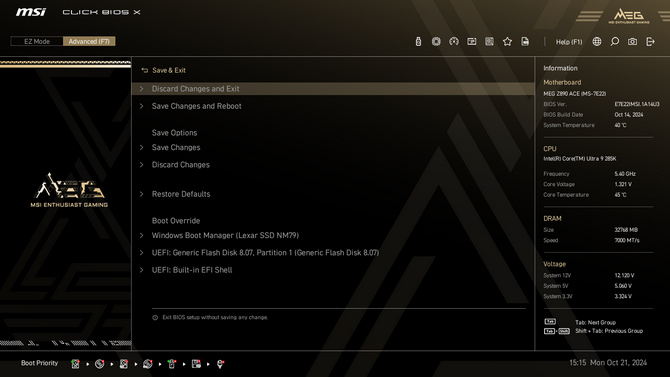Click the CPU chip icon in toolbar
670x377 pixels.
point(436,41)
